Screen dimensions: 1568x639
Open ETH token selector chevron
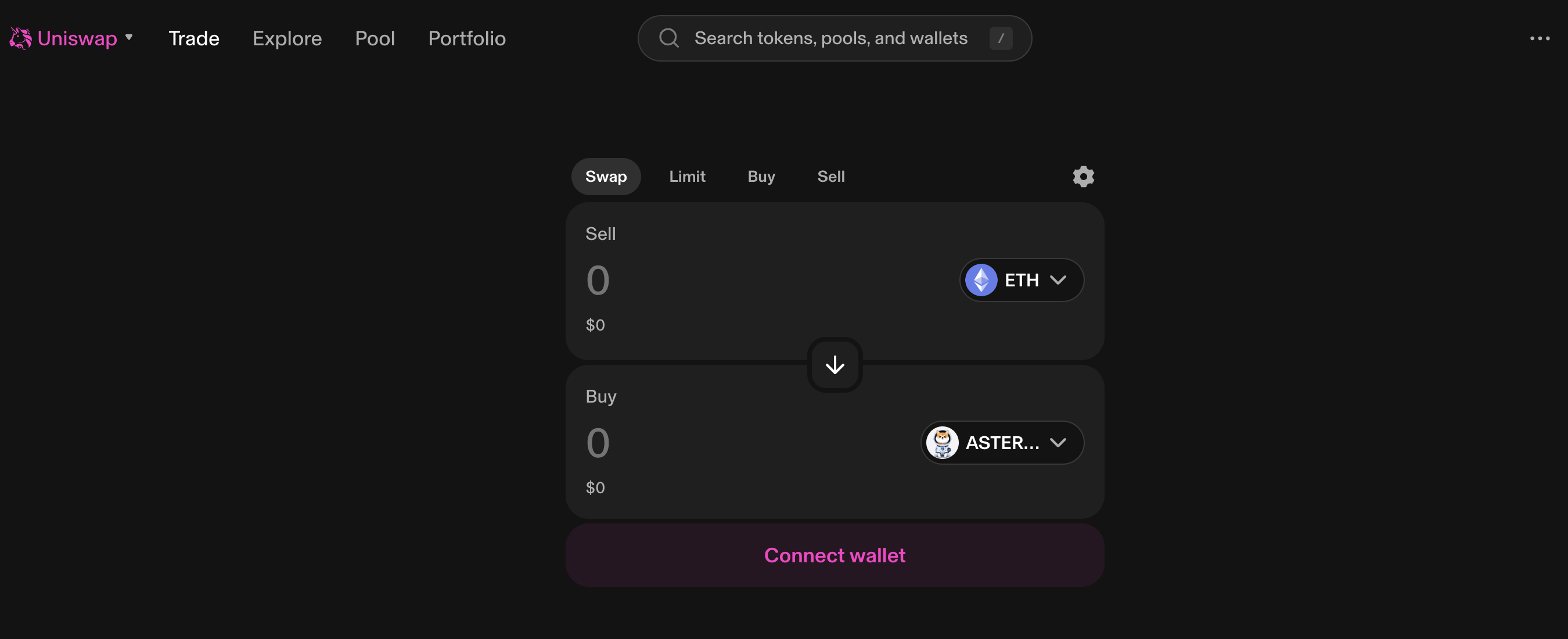[x=1058, y=280]
